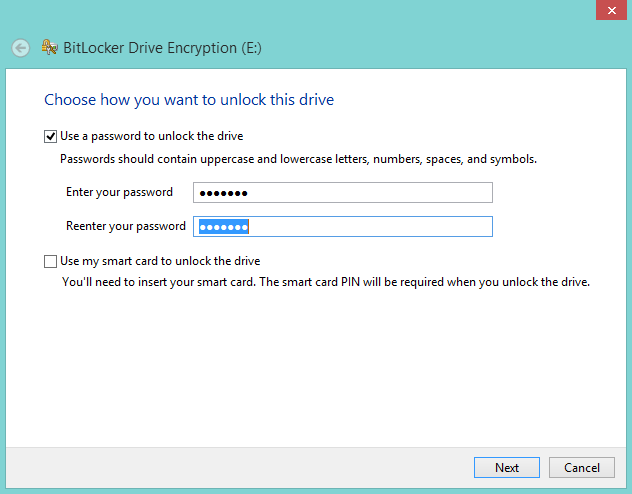Click the 'Choose how you want to unlock this drive' heading

tap(189, 100)
